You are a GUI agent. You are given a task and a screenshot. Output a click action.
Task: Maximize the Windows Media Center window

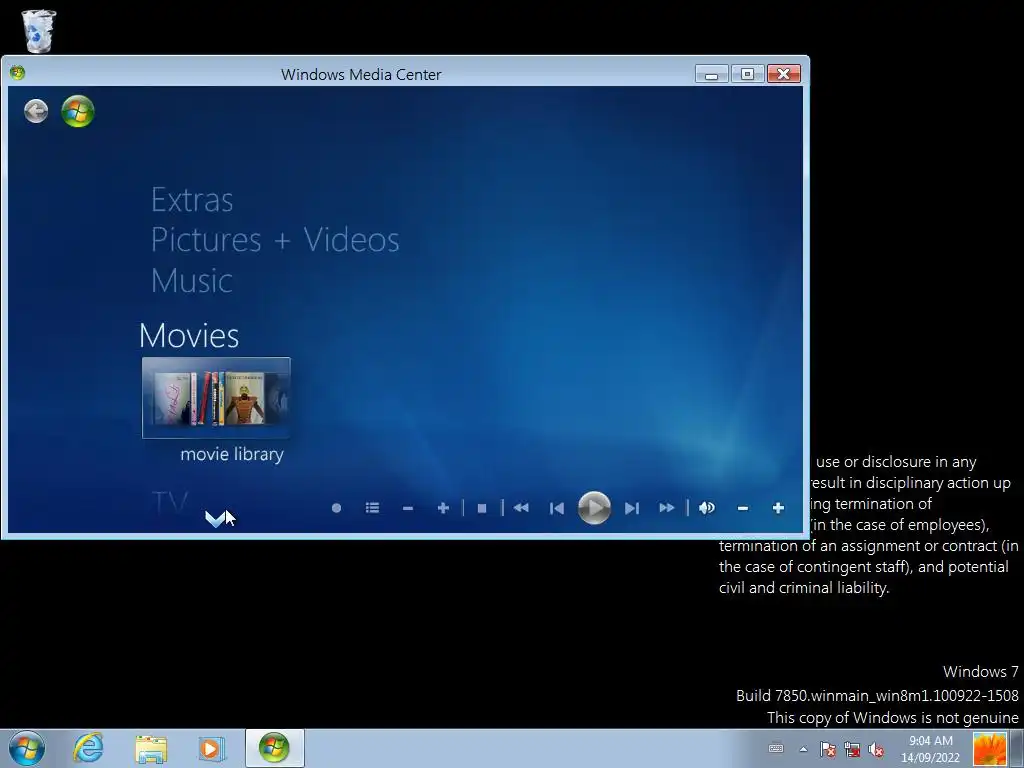tap(748, 74)
